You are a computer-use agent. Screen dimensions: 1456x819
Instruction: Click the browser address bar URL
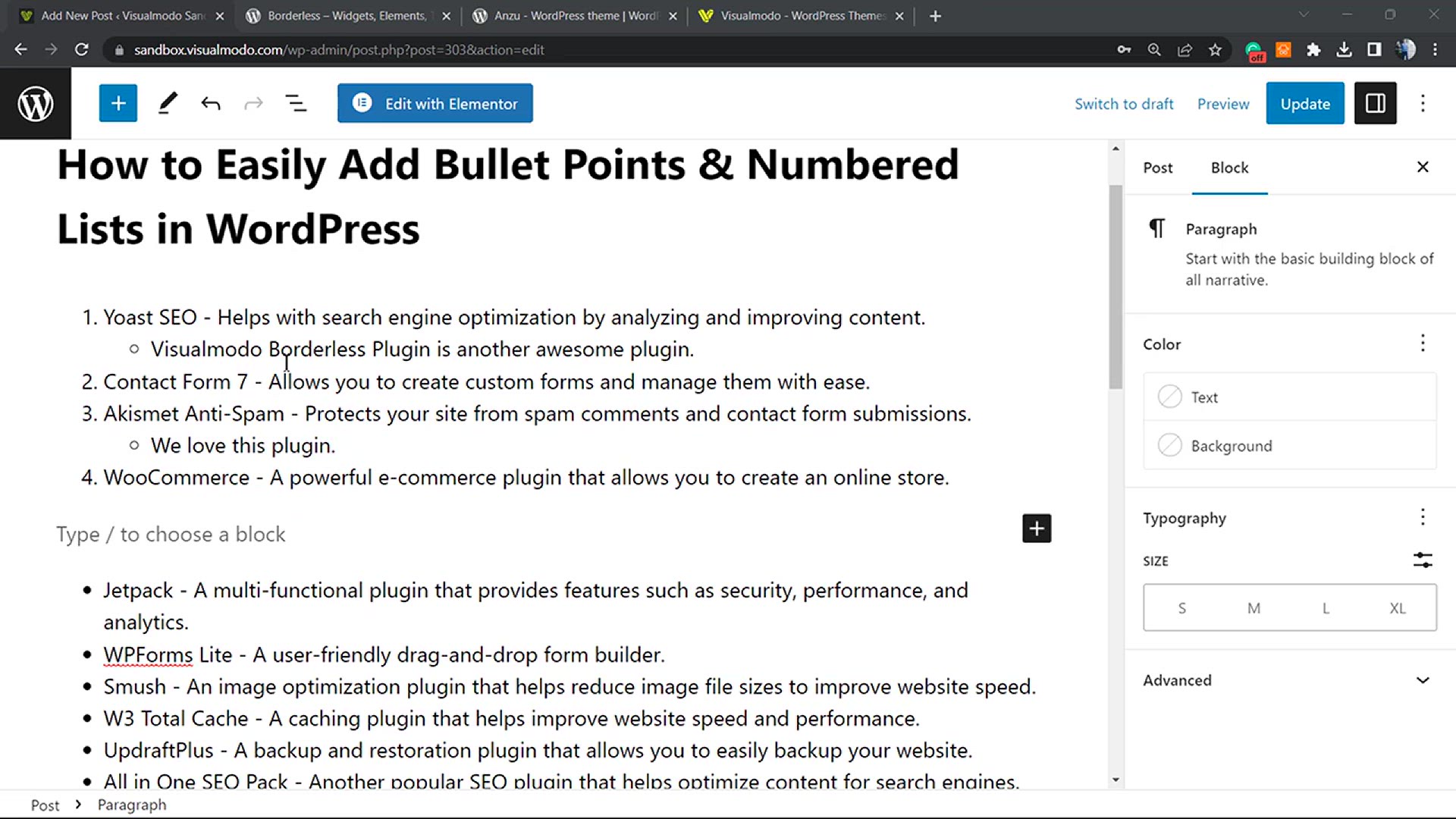pos(339,50)
